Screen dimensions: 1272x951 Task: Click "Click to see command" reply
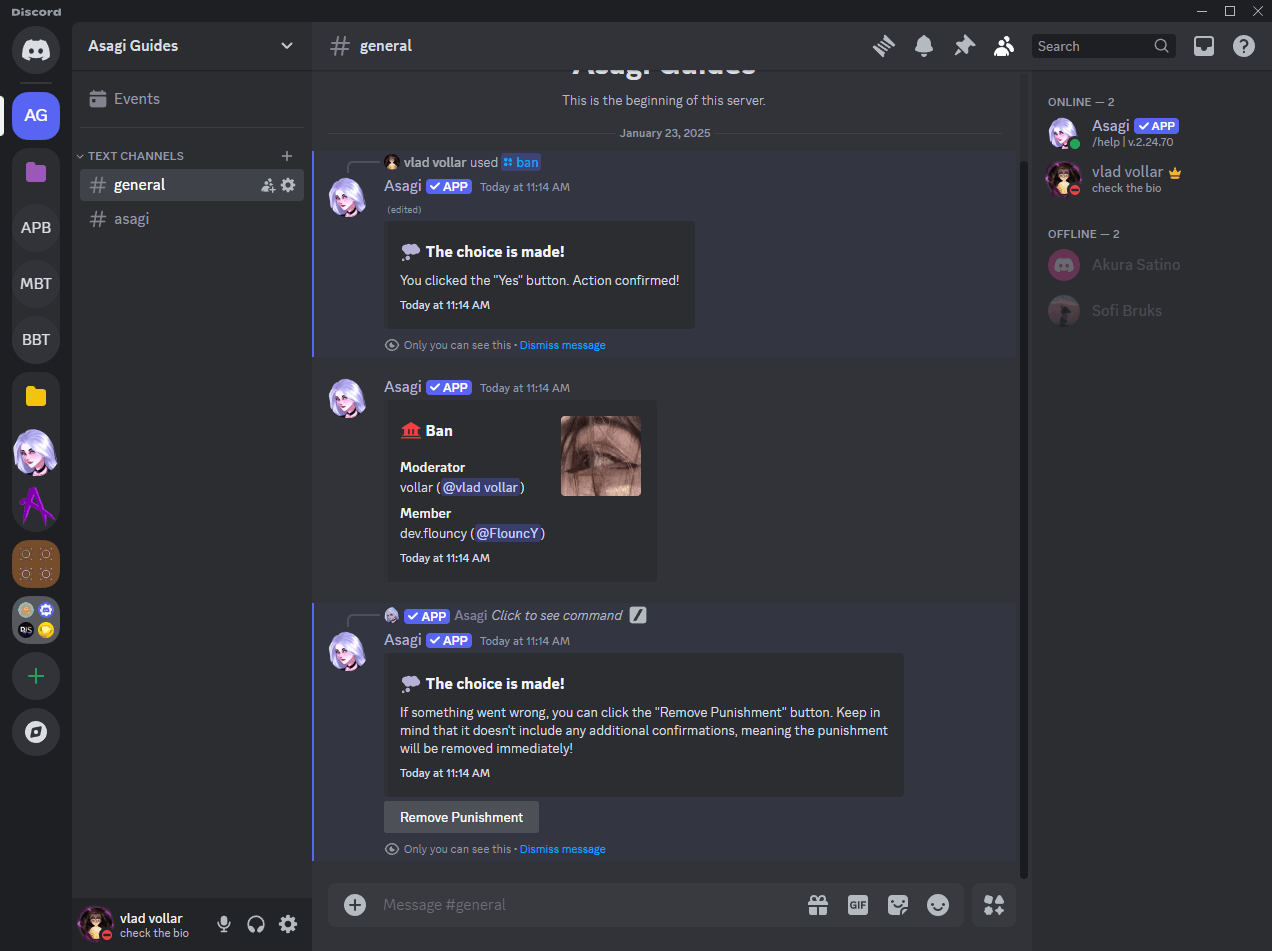[x=557, y=616]
